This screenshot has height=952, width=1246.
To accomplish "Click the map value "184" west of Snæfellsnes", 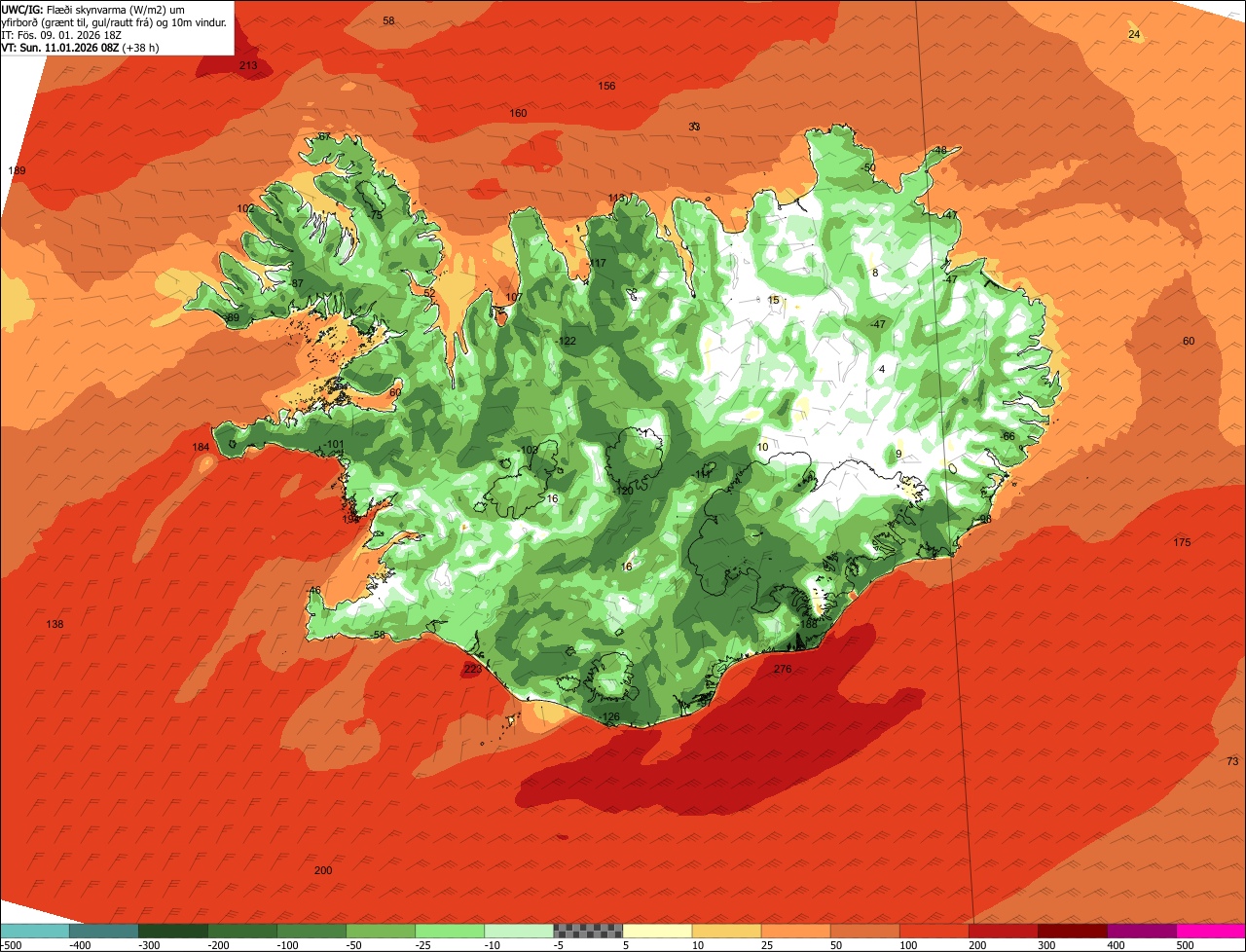I will click(201, 447).
